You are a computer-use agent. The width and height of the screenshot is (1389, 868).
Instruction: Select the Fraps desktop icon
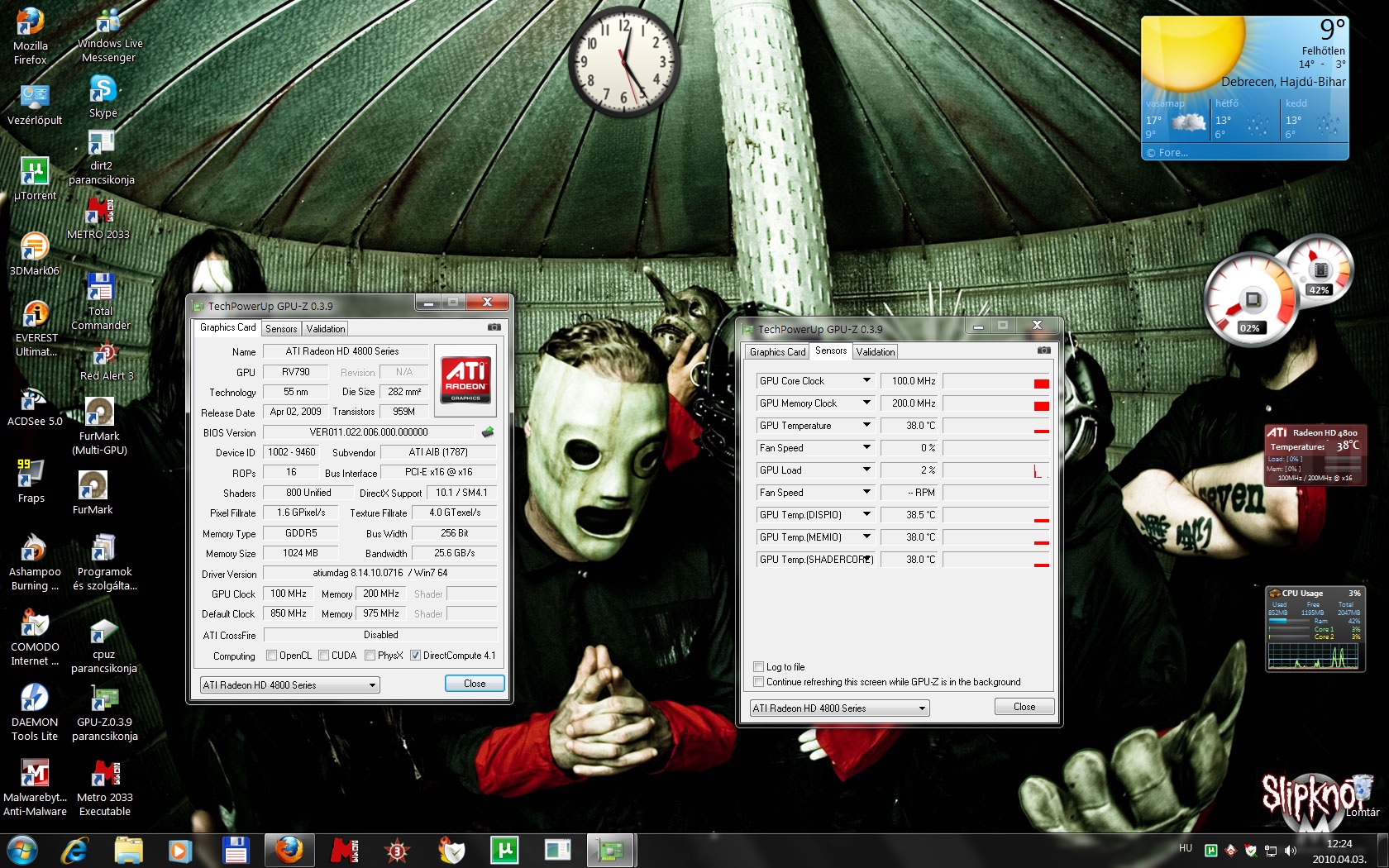(31, 481)
